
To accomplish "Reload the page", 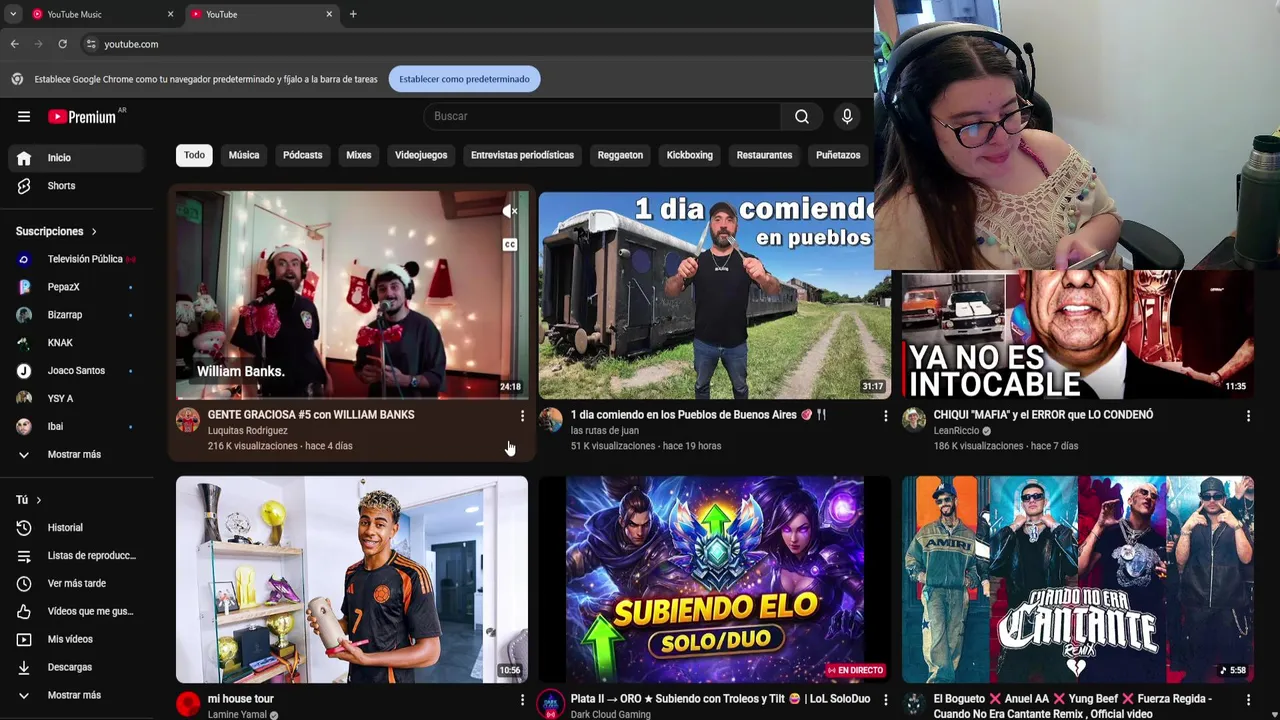I will click(x=62, y=44).
